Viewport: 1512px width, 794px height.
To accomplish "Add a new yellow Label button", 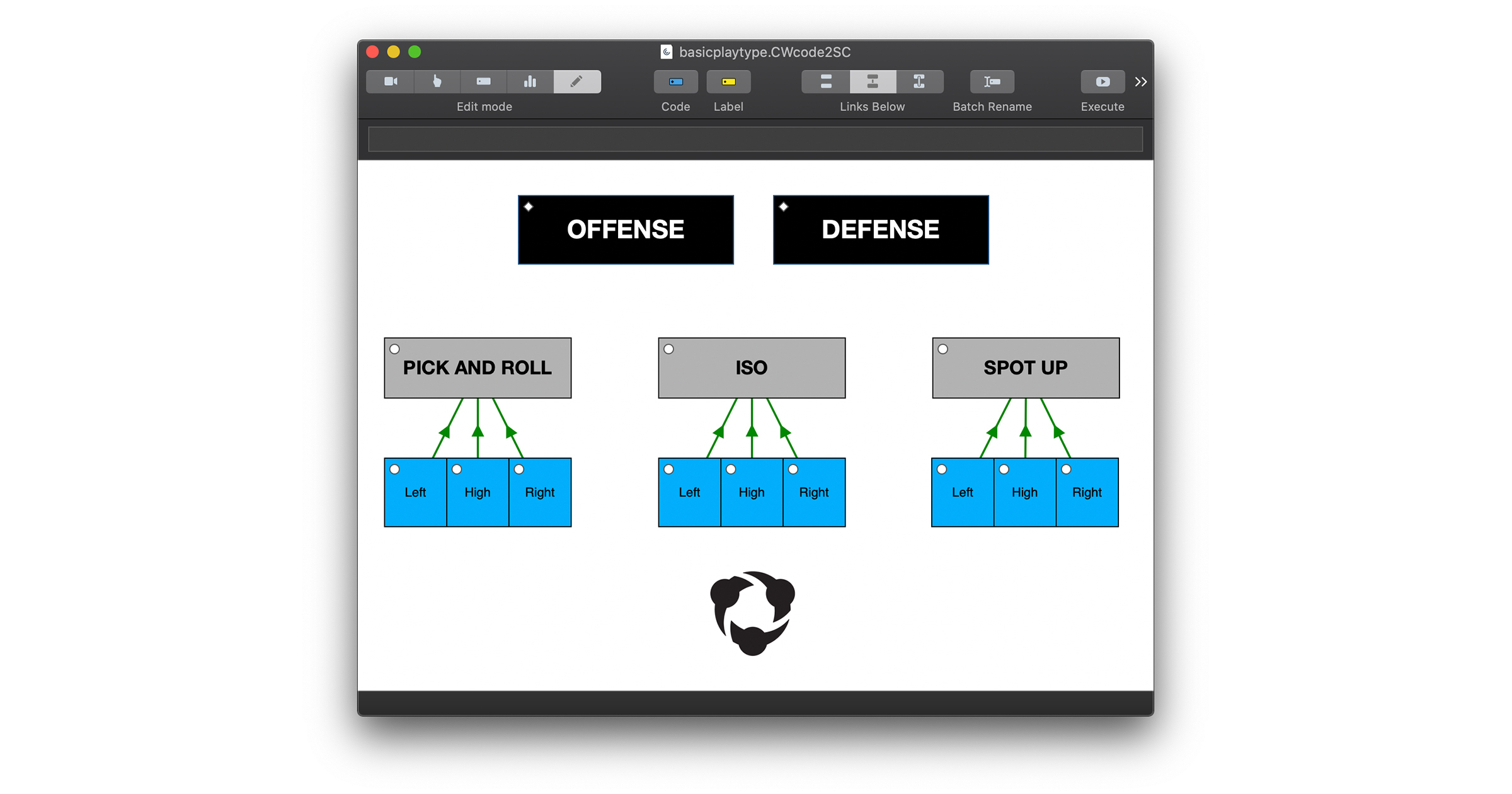I will [x=728, y=81].
